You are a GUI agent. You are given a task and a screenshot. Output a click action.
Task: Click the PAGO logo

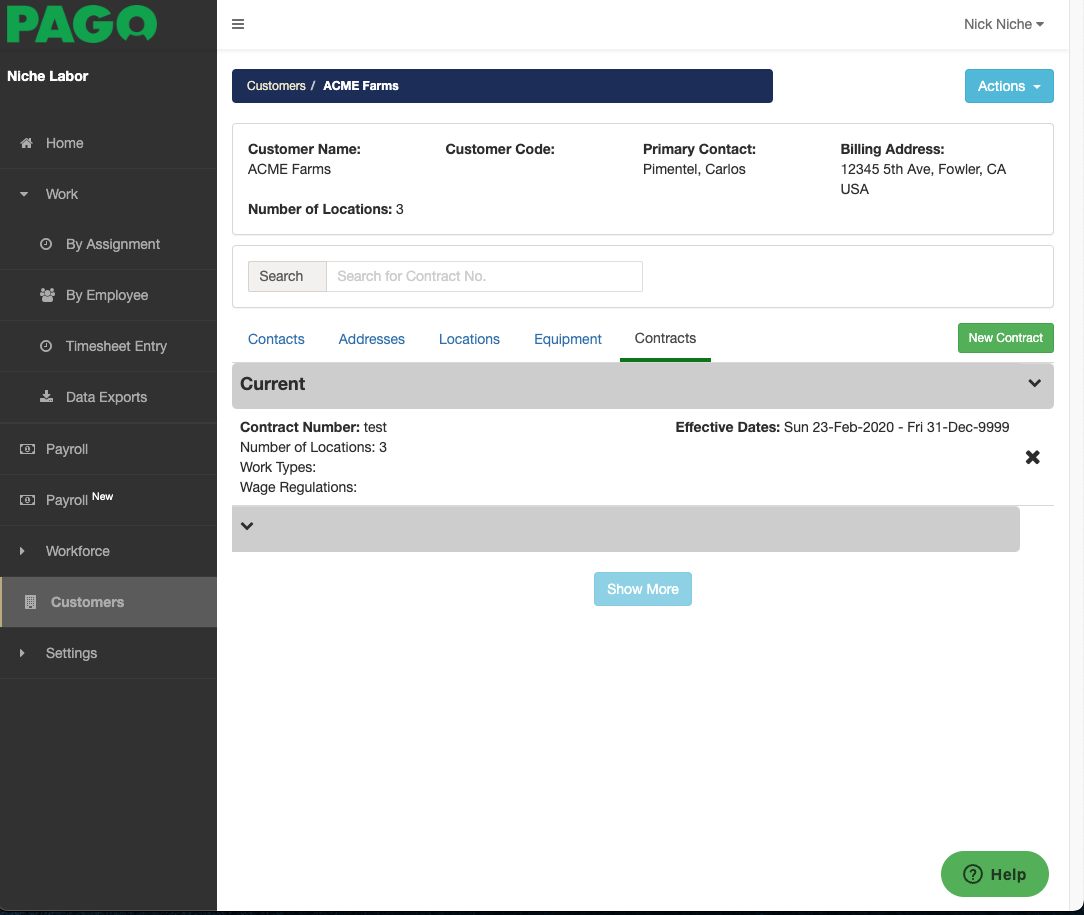click(x=82, y=25)
